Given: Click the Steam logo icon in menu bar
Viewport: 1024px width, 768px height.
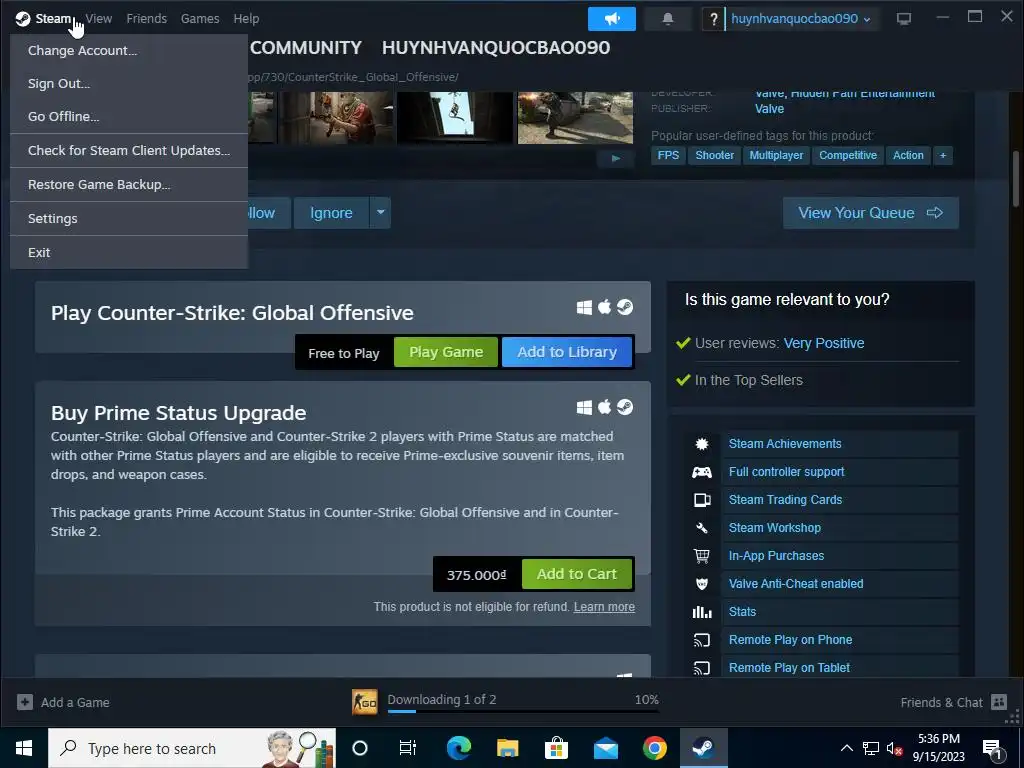Looking at the screenshot, I should tap(23, 18).
